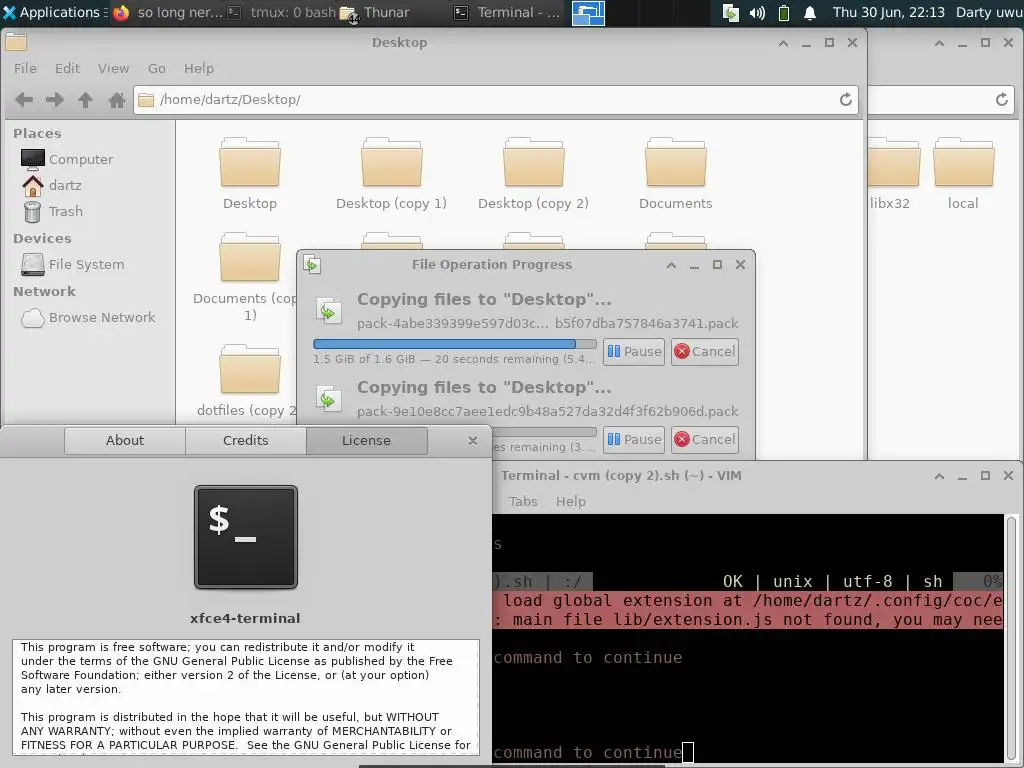
Task: Cancel the first copy operation
Action: coord(705,351)
